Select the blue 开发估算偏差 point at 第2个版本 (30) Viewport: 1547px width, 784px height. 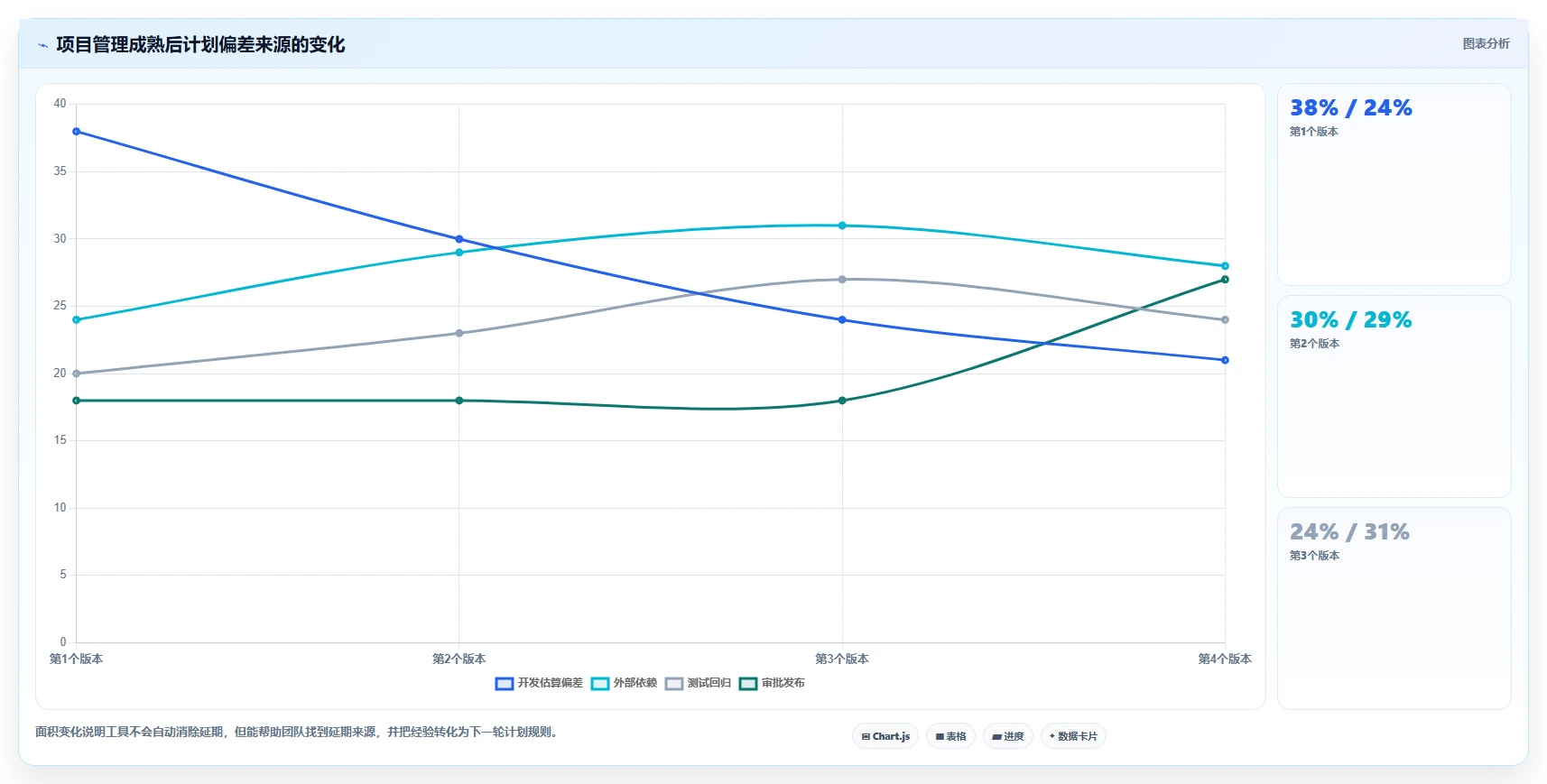coord(459,239)
